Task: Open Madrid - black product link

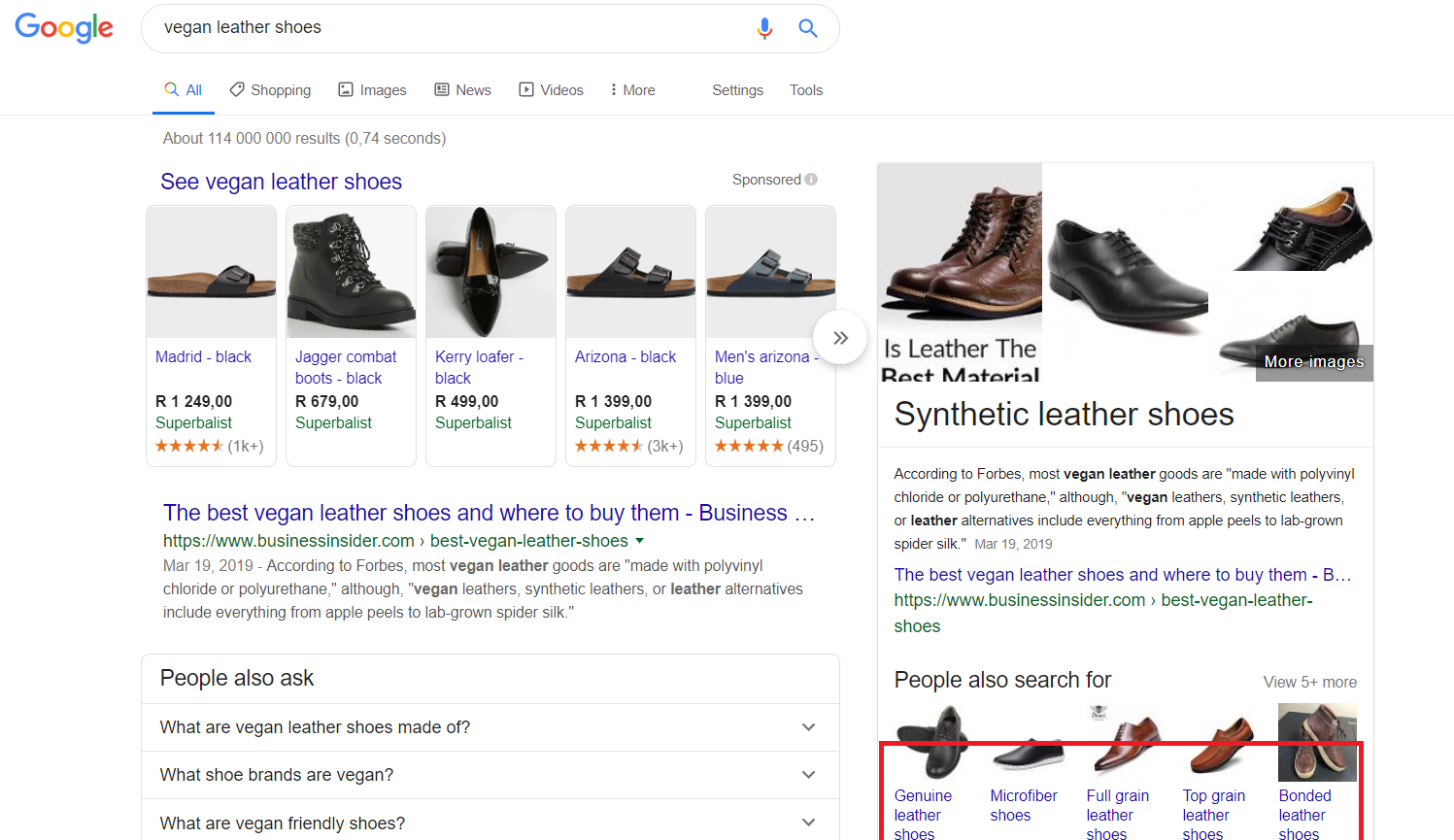Action: tap(203, 356)
